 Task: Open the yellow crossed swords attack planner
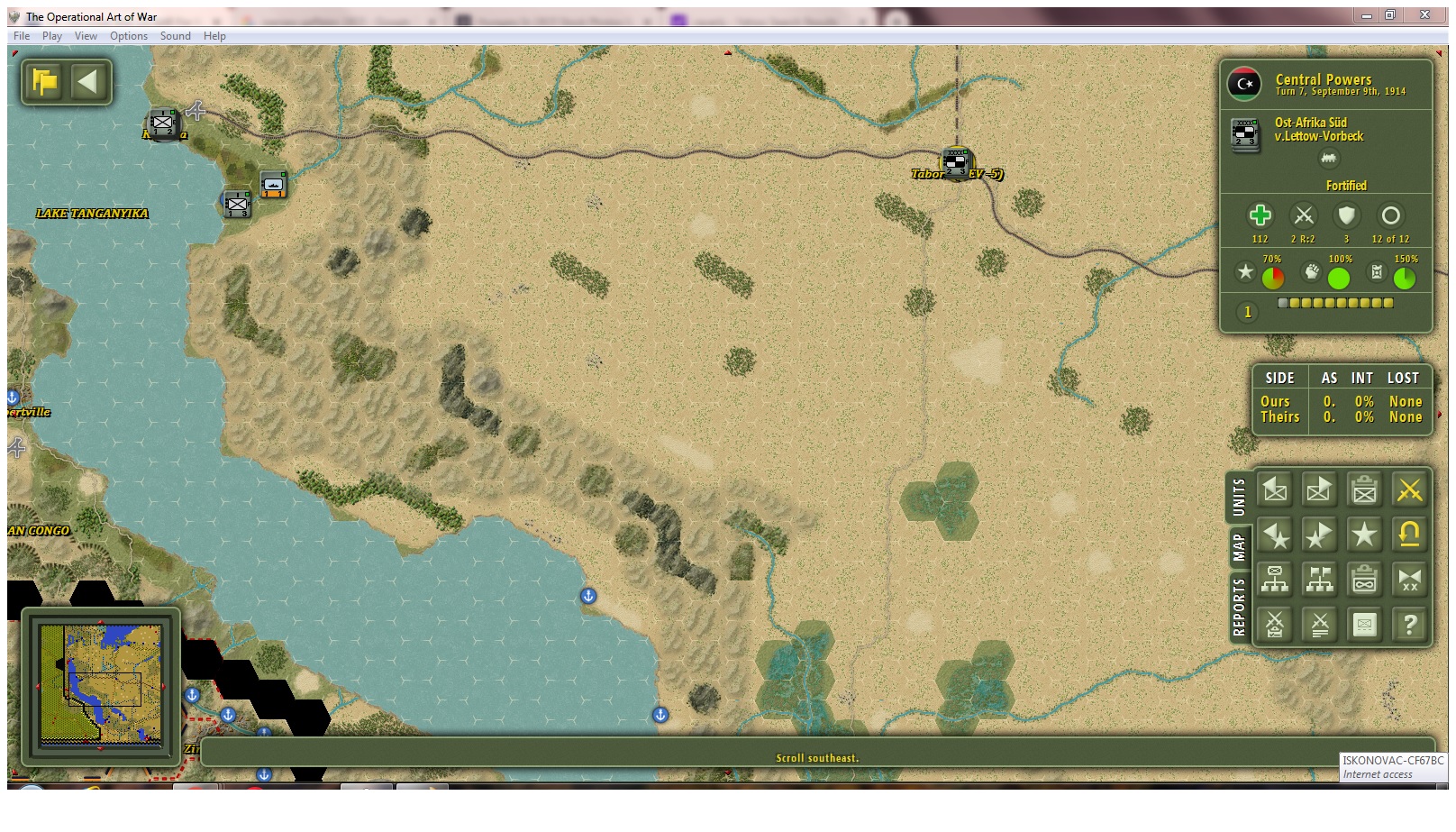point(1409,489)
